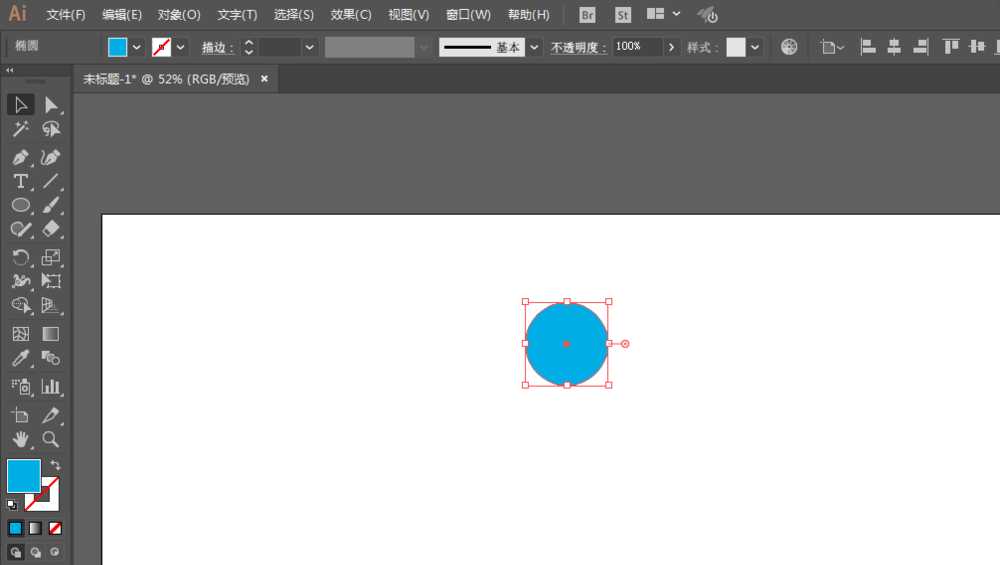Image resolution: width=1000 pixels, height=565 pixels.
Task: Set Color mode in toolbox
Action: 15,528
